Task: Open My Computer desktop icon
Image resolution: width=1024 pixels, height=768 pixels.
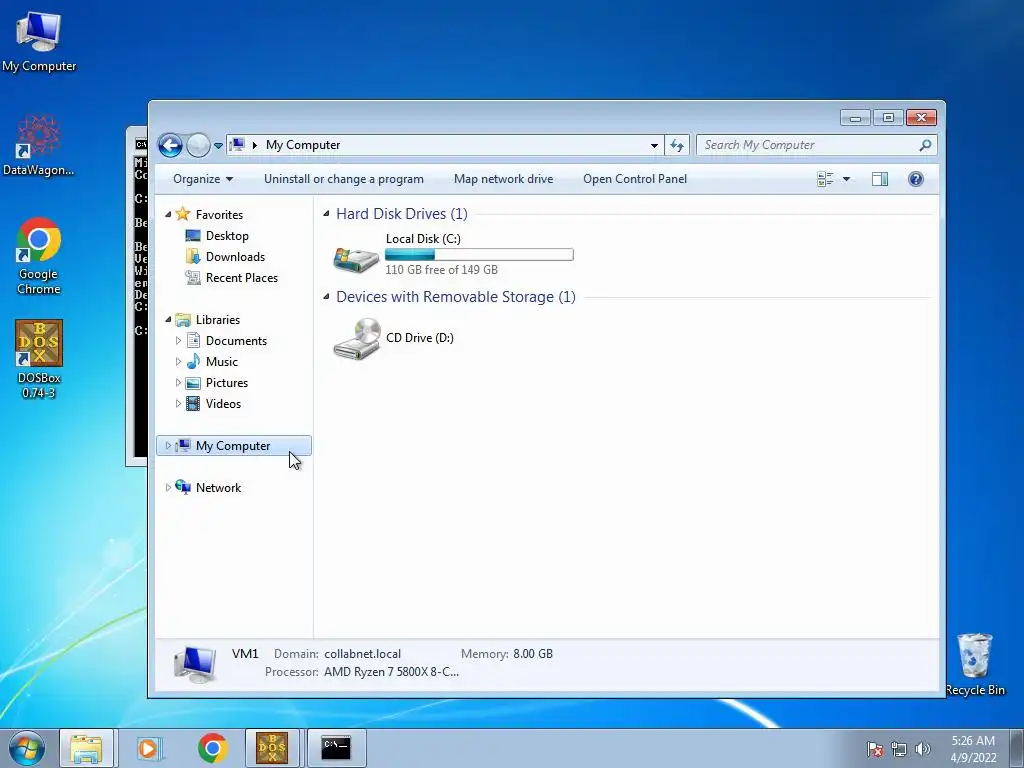Action: point(39,40)
